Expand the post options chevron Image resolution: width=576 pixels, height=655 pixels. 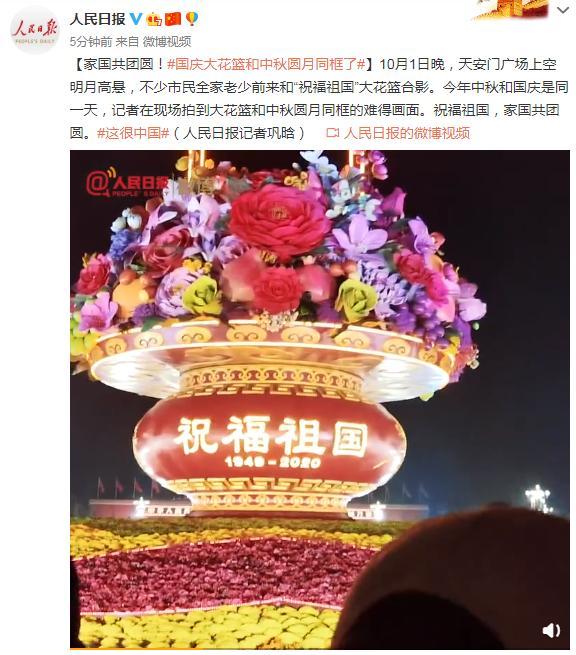click(563, 10)
